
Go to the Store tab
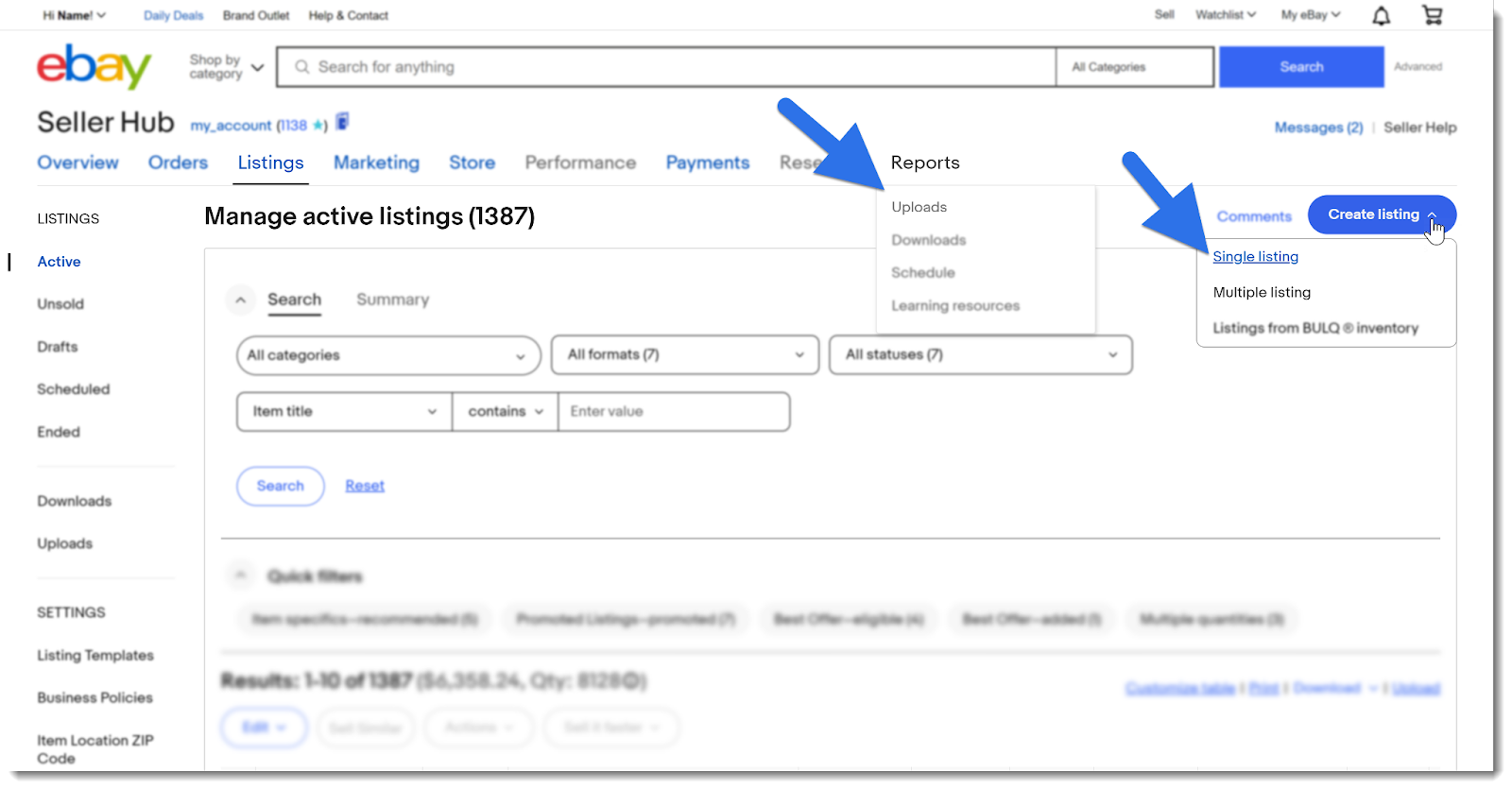[x=472, y=163]
